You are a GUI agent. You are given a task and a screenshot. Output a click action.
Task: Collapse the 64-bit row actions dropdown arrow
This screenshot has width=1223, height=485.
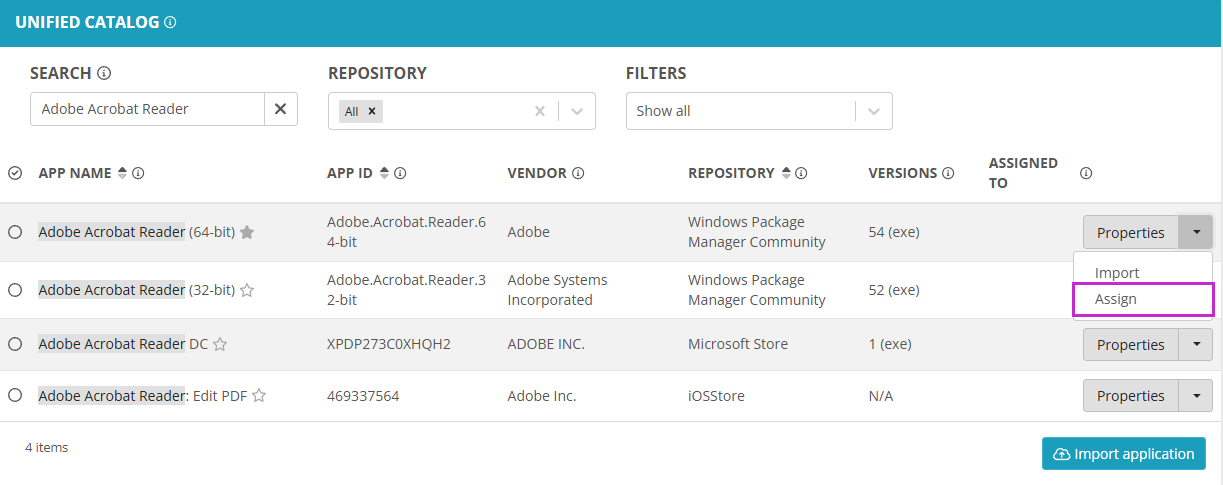tap(1196, 232)
